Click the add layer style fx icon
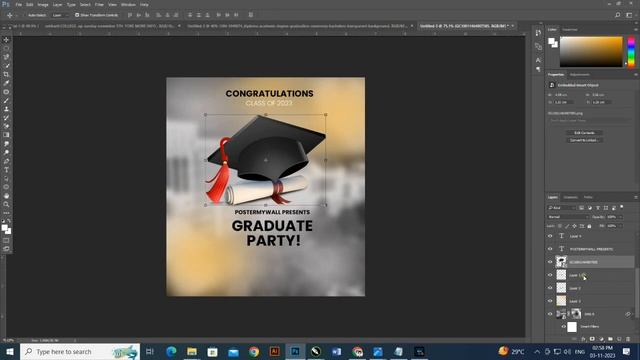Viewport: 640px width, 360px height. [x=583, y=339]
